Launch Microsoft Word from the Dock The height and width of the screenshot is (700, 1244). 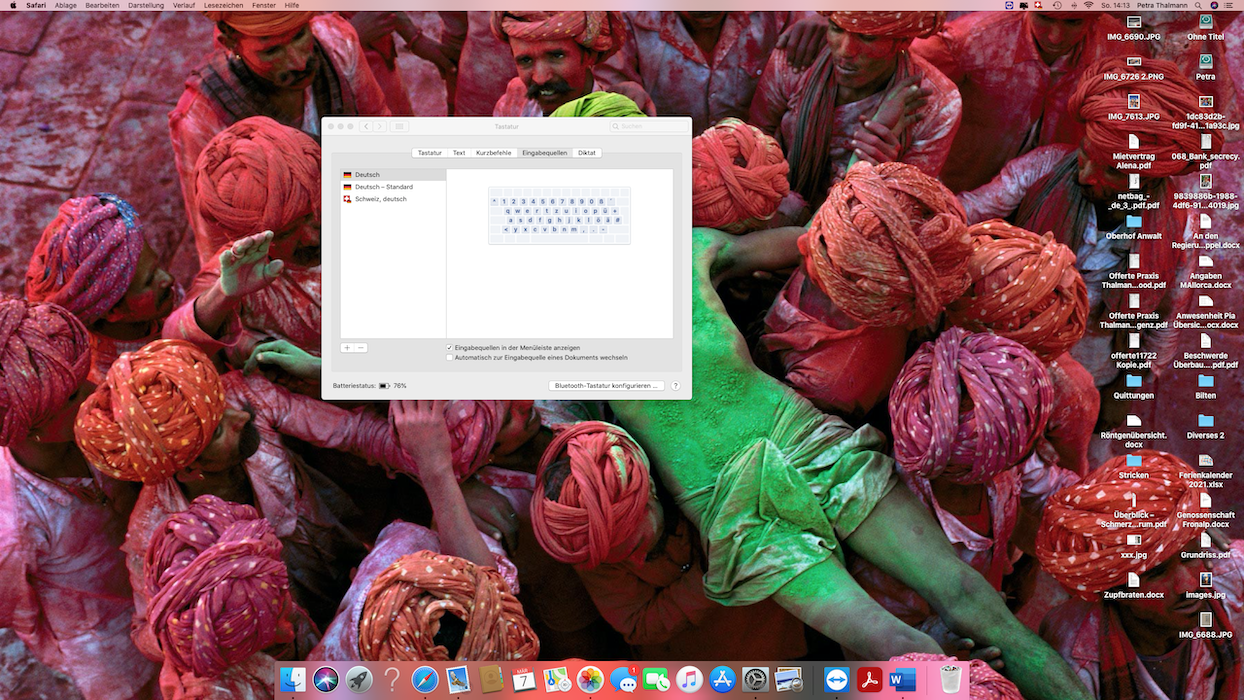pos(902,680)
